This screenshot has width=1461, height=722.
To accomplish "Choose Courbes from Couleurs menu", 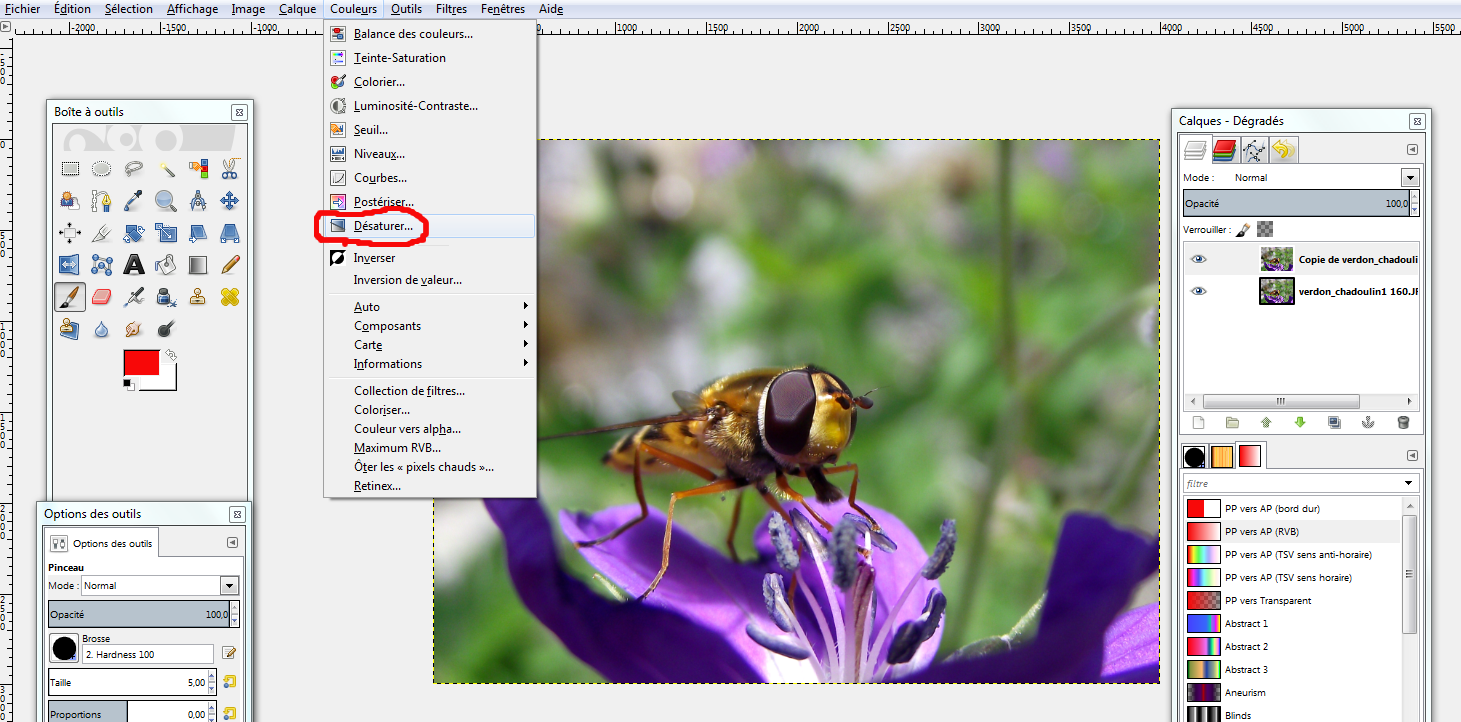I will point(430,178).
